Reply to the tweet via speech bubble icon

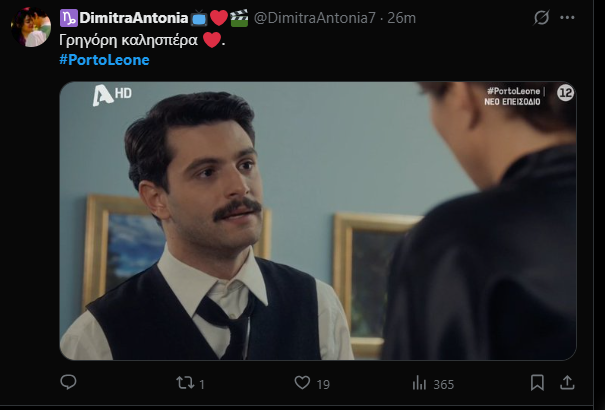click(x=69, y=383)
